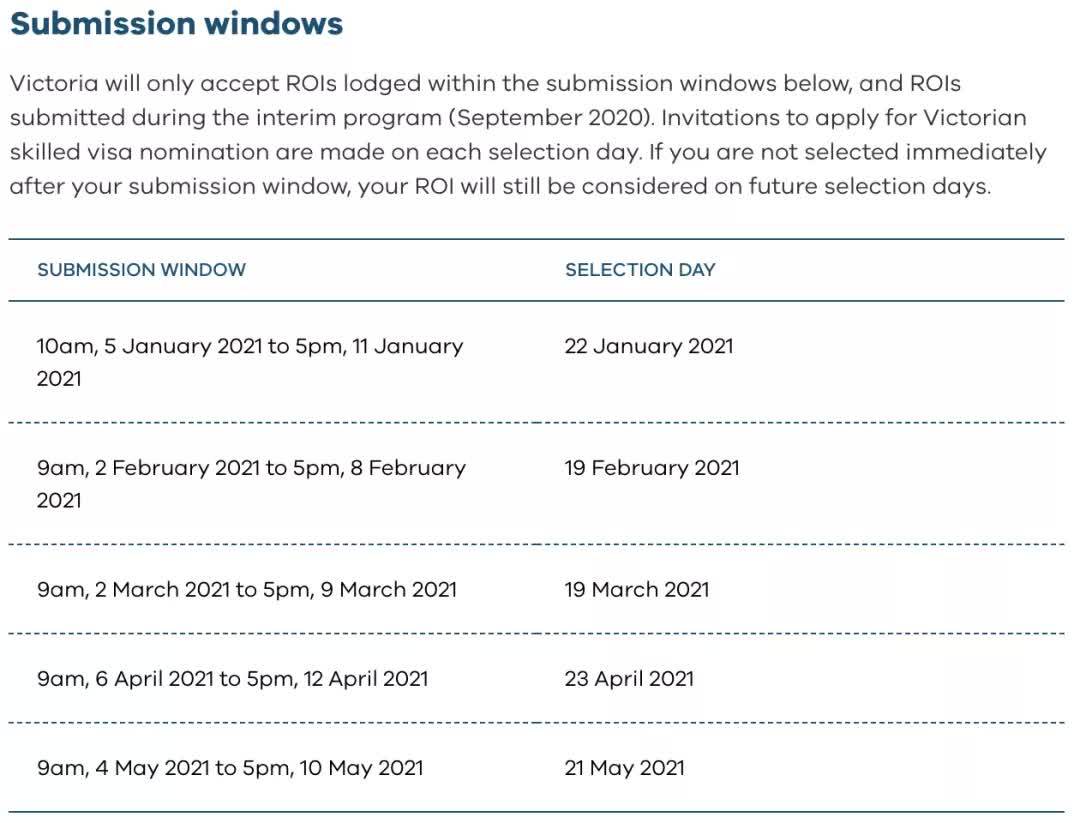Click the SUBMISSION WINDOW column header
The width and height of the screenshot is (1080, 823).
coord(141,270)
